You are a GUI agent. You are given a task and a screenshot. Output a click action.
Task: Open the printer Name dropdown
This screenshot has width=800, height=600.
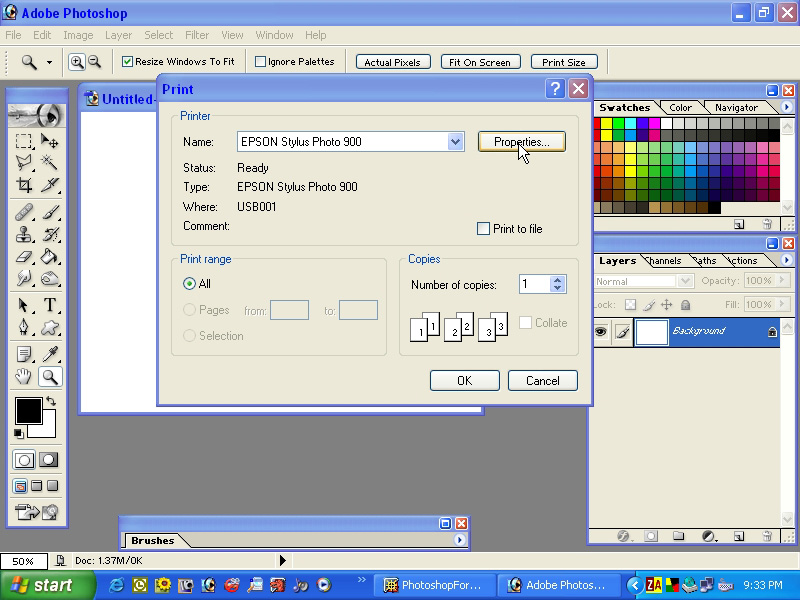[456, 141]
